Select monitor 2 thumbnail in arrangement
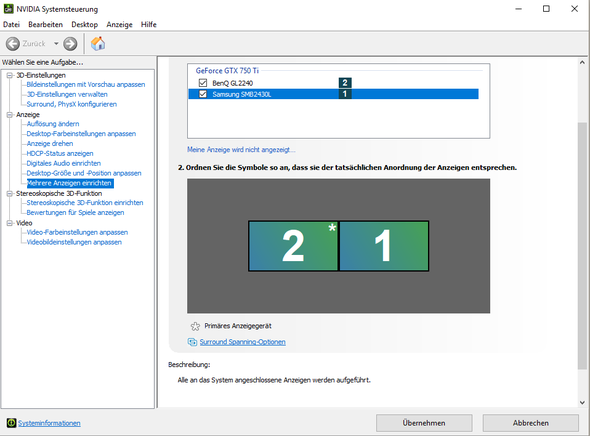The image size is (590, 436). point(293,246)
